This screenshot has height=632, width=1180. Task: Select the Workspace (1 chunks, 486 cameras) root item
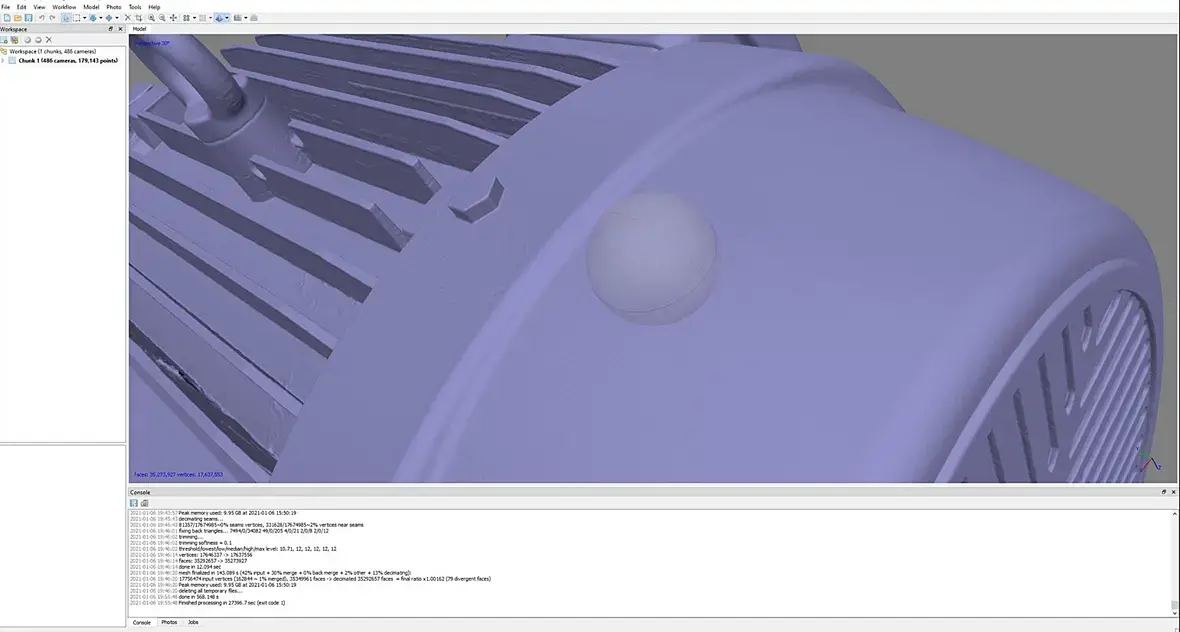tap(53, 51)
